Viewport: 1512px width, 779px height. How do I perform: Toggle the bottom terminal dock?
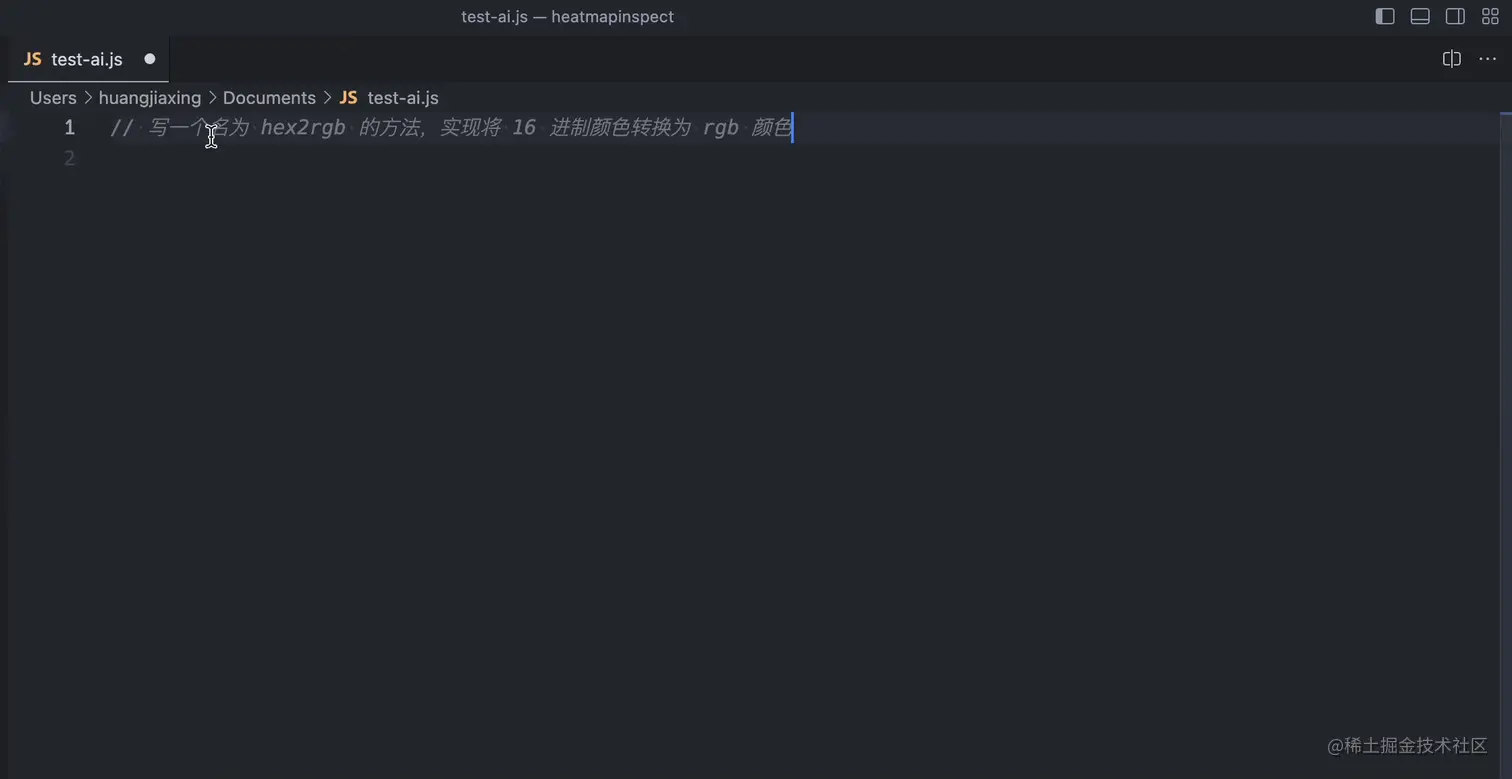1420,16
